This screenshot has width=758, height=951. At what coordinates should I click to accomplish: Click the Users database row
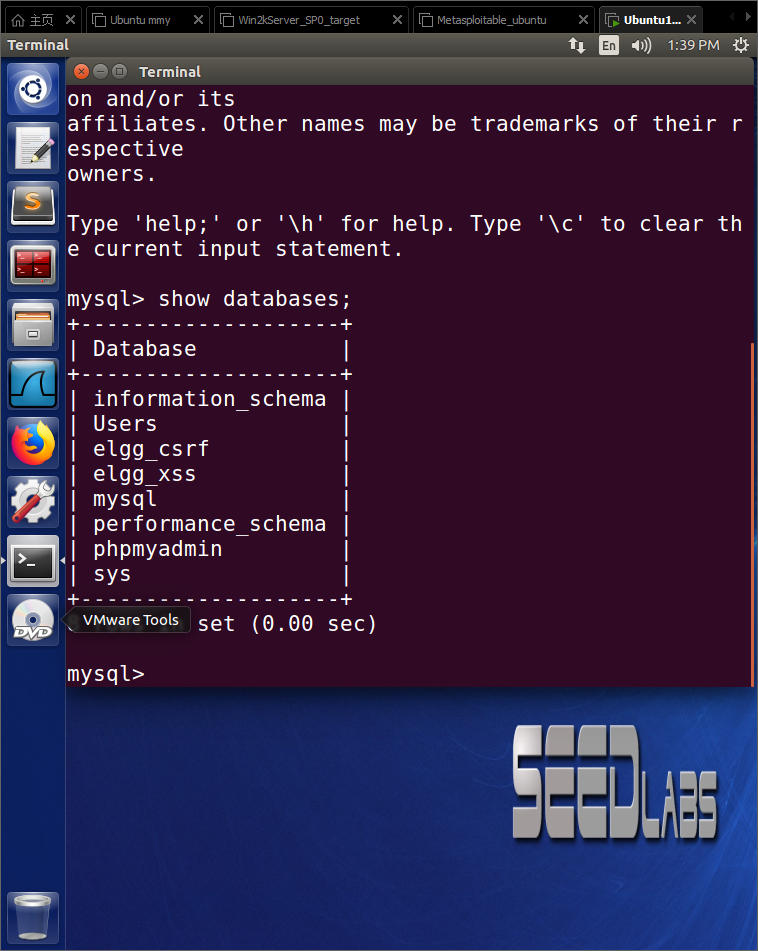(x=209, y=424)
